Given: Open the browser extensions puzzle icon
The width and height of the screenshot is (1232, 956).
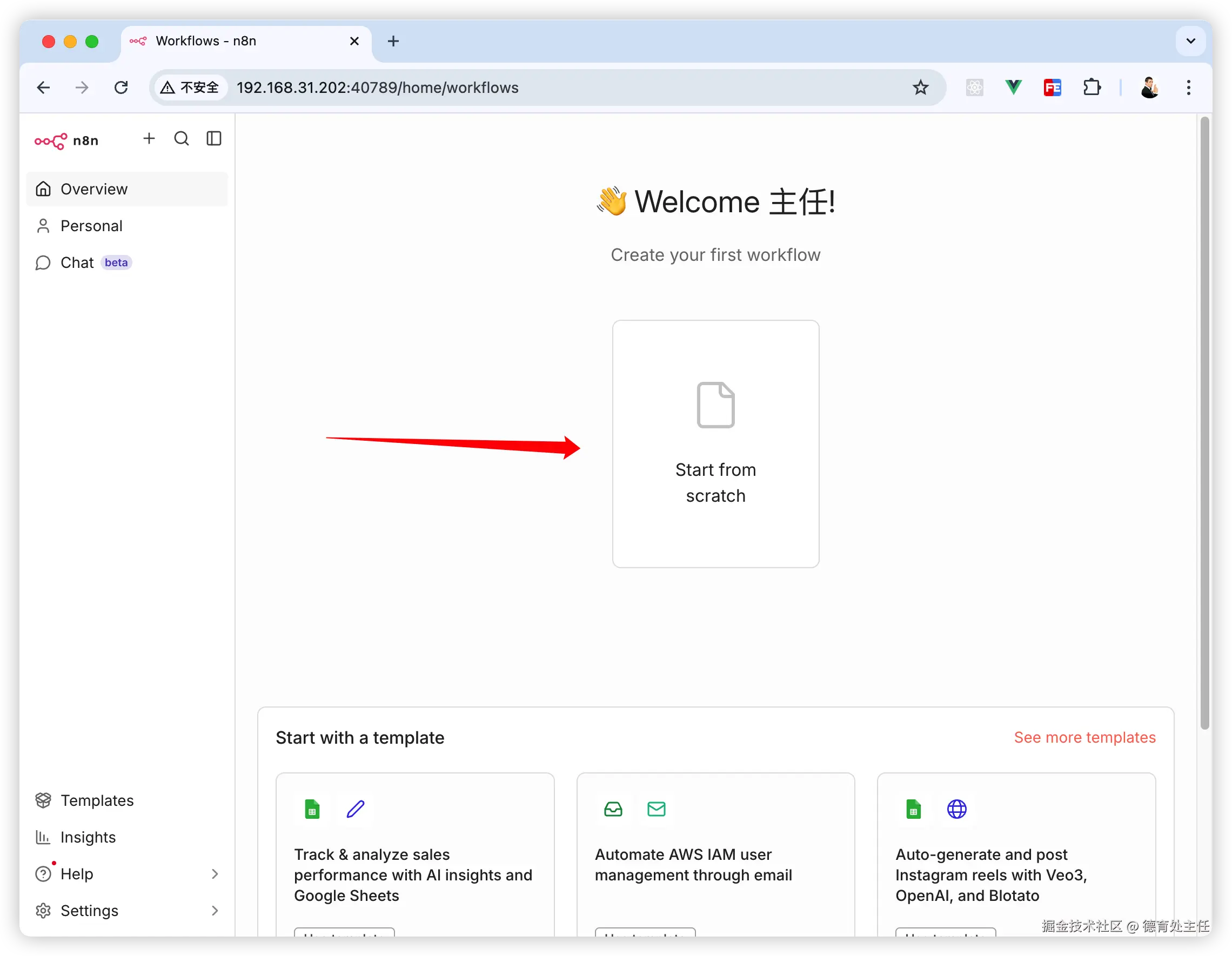Looking at the screenshot, I should click(x=1092, y=87).
